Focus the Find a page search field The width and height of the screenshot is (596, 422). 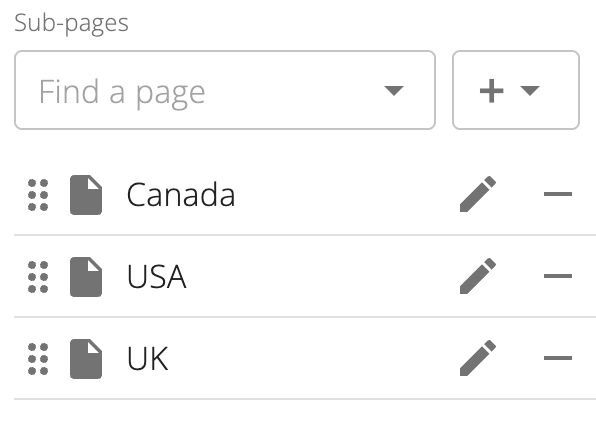[225, 90]
